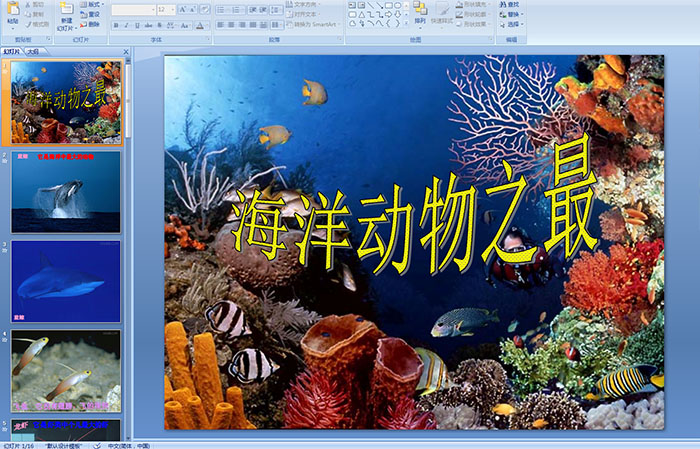Decrease font size with the small A icon
700x449 pixels.
192,9
